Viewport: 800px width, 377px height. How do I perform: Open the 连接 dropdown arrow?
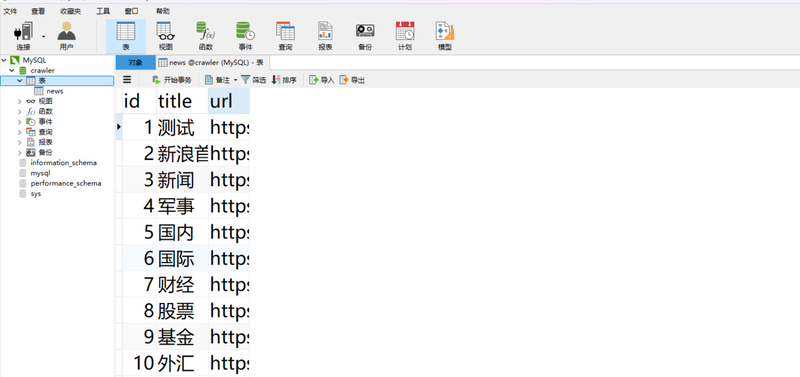click(x=43, y=37)
